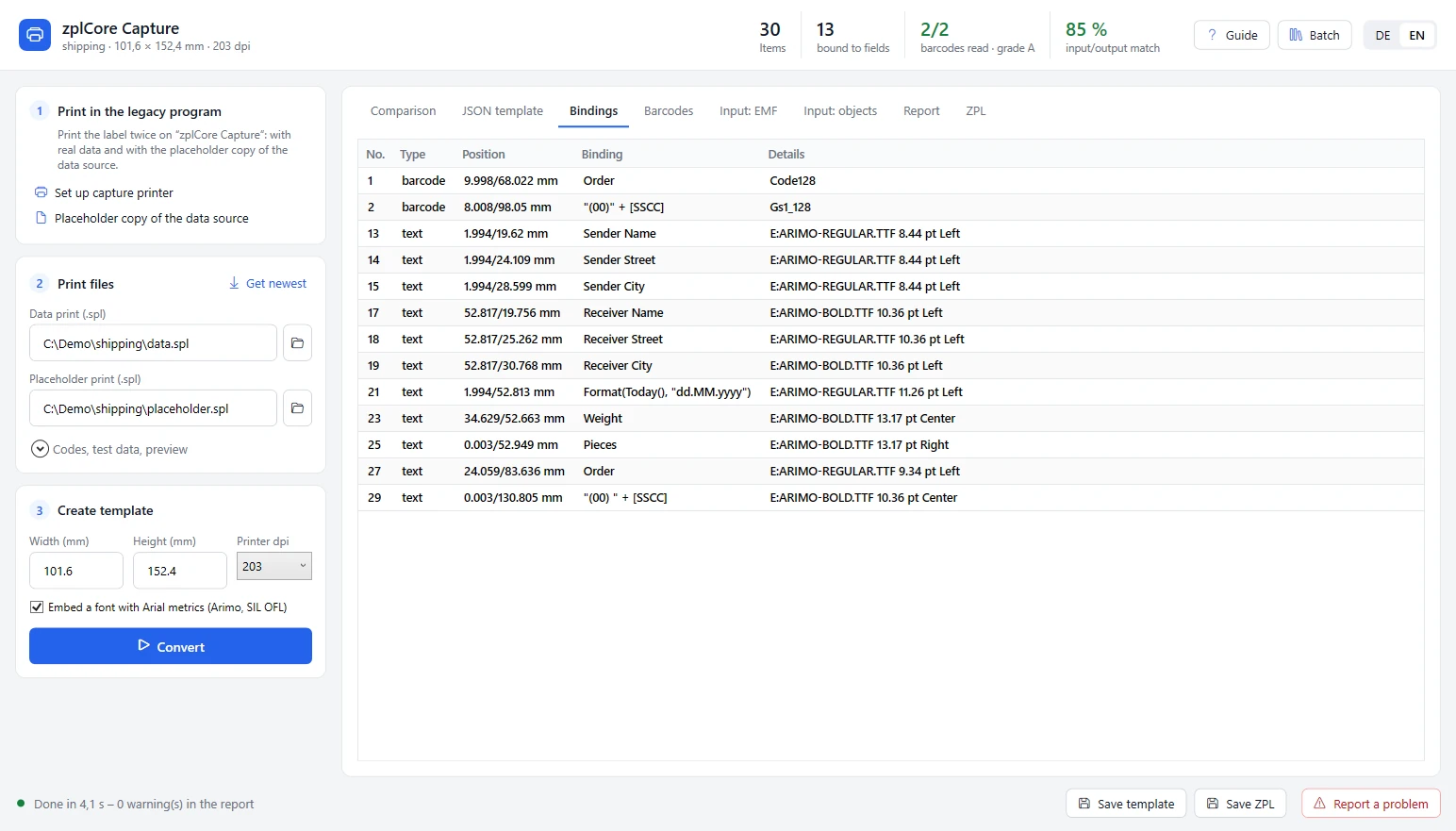
Task: Click the Height (mm) field
Action: pos(180,571)
